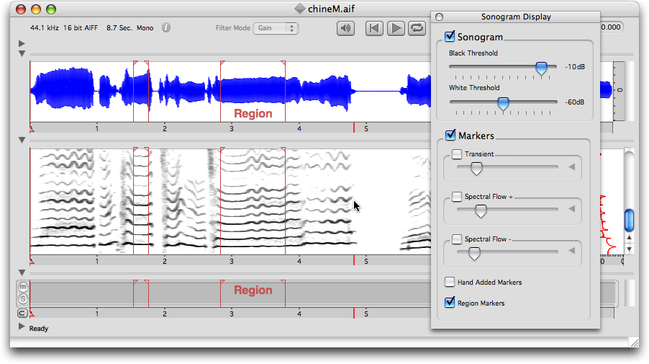
Task: Expand the triangle next to Ready status
Action: tap(22, 327)
